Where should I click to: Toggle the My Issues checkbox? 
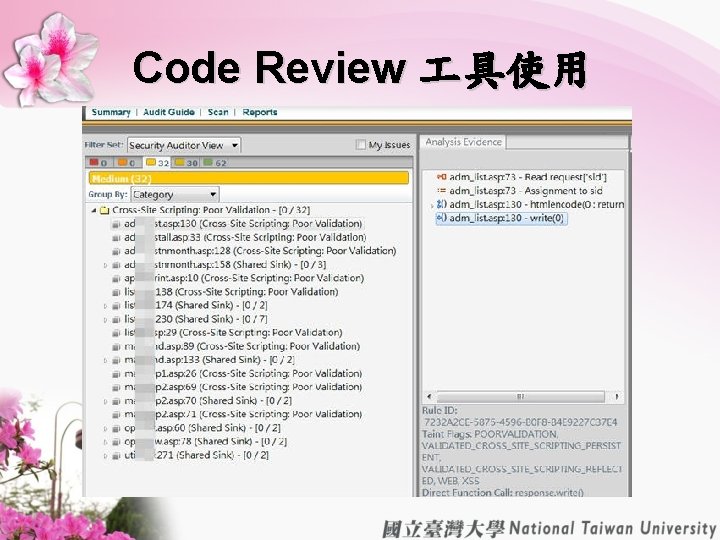pyautogui.click(x=360, y=145)
